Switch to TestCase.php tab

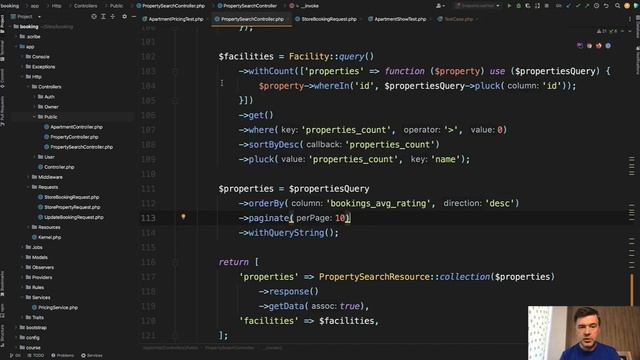point(456,19)
